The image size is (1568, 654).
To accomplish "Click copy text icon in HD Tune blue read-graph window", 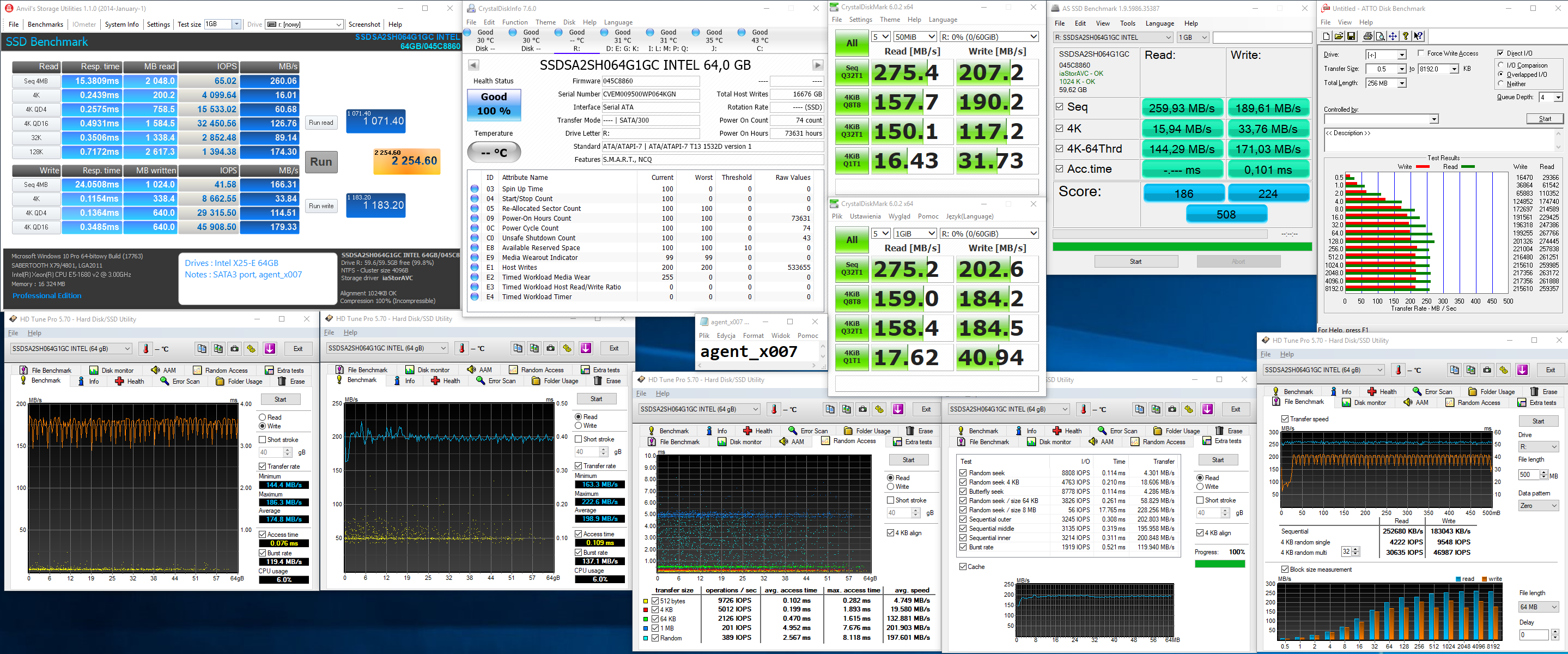I will 518,348.
